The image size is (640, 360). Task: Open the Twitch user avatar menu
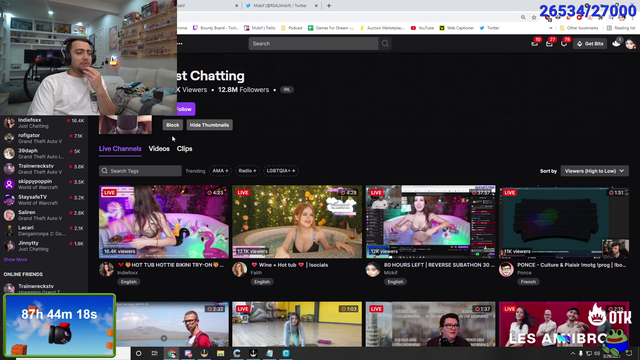pos(630,44)
